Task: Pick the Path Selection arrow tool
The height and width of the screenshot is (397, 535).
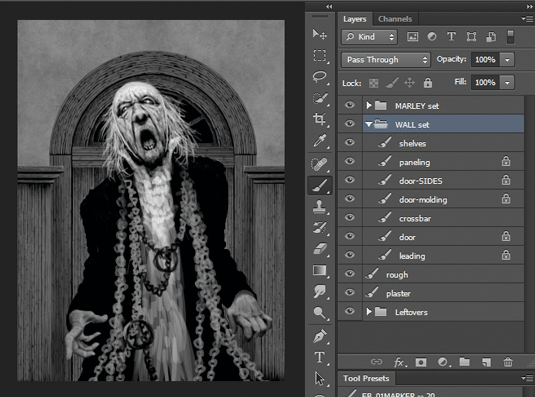Action: click(319, 379)
